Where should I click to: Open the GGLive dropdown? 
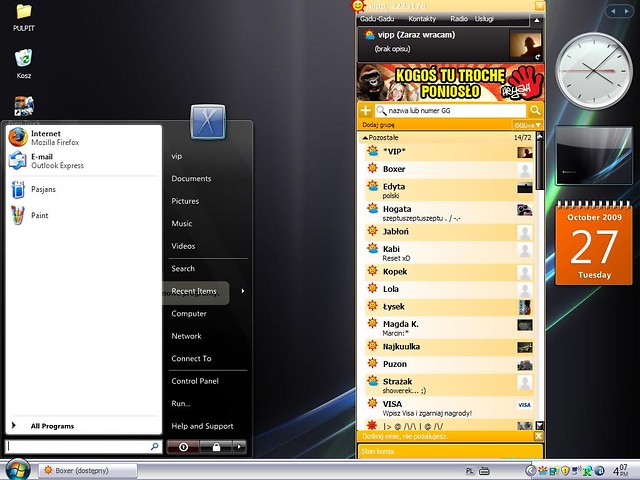(527, 125)
